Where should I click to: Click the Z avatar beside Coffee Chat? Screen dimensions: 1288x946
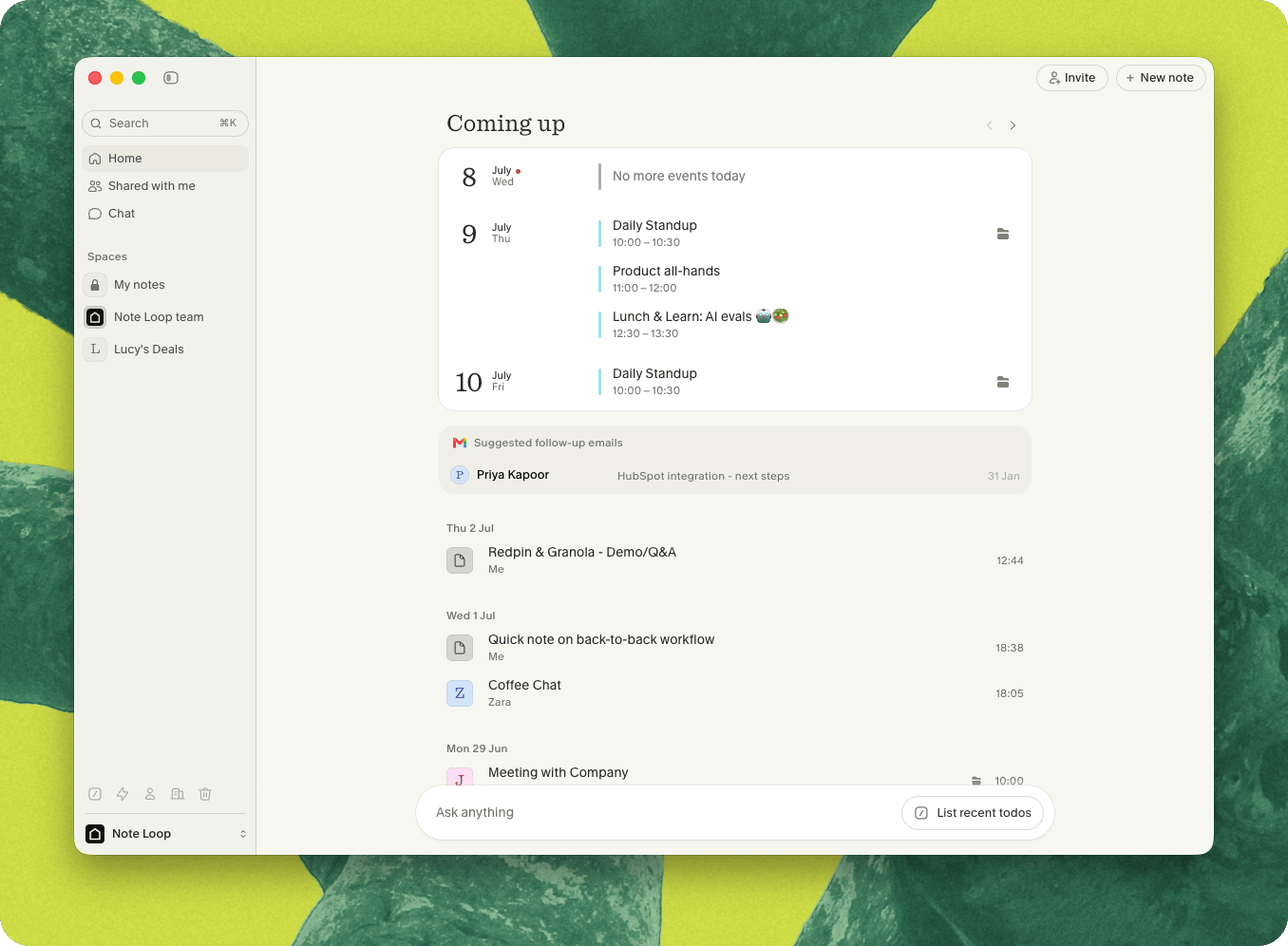pyautogui.click(x=460, y=693)
